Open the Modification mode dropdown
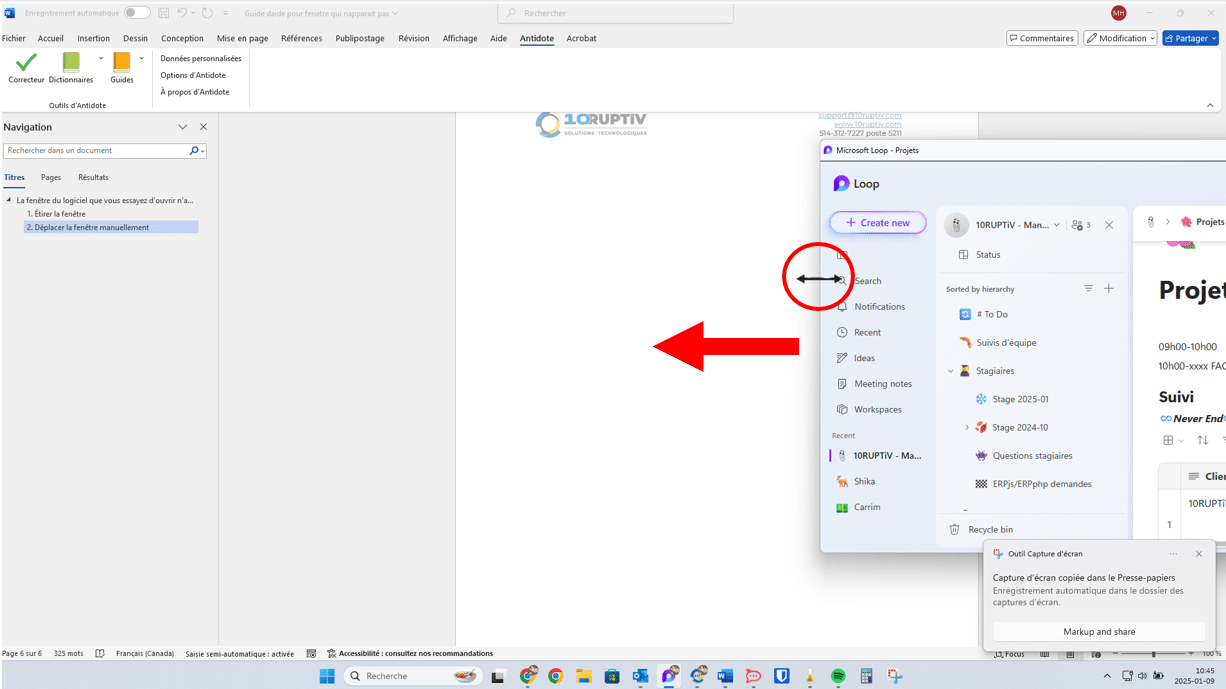Viewport: 1226px width, 689px height. tap(1121, 38)
